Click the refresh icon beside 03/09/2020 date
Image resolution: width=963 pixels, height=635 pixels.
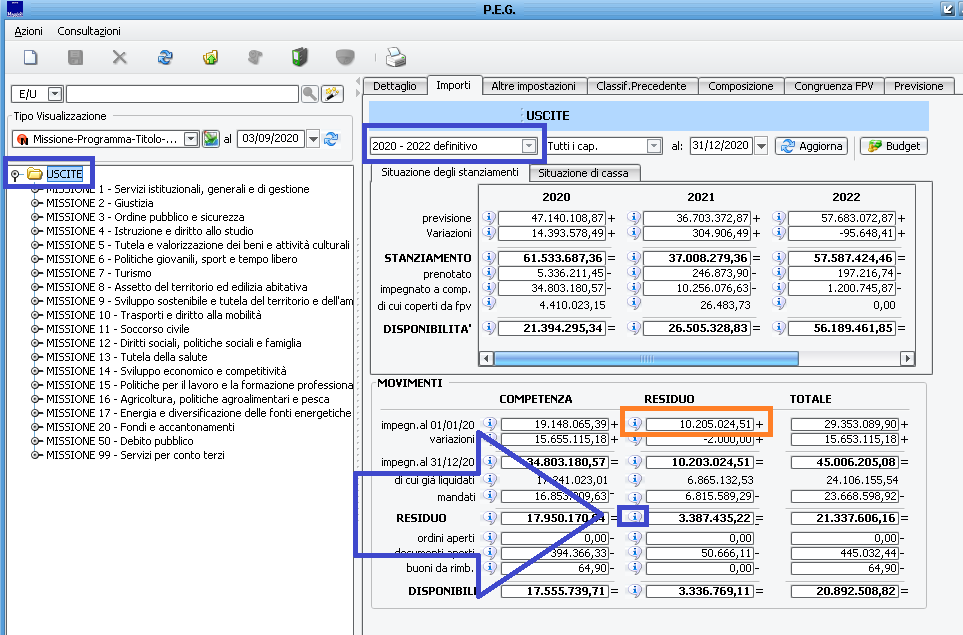click(331, 139)
